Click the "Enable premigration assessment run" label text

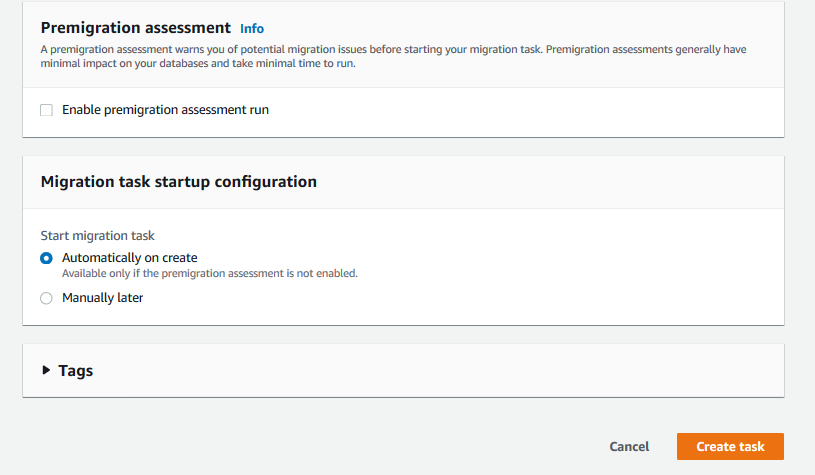click(165, 110)
